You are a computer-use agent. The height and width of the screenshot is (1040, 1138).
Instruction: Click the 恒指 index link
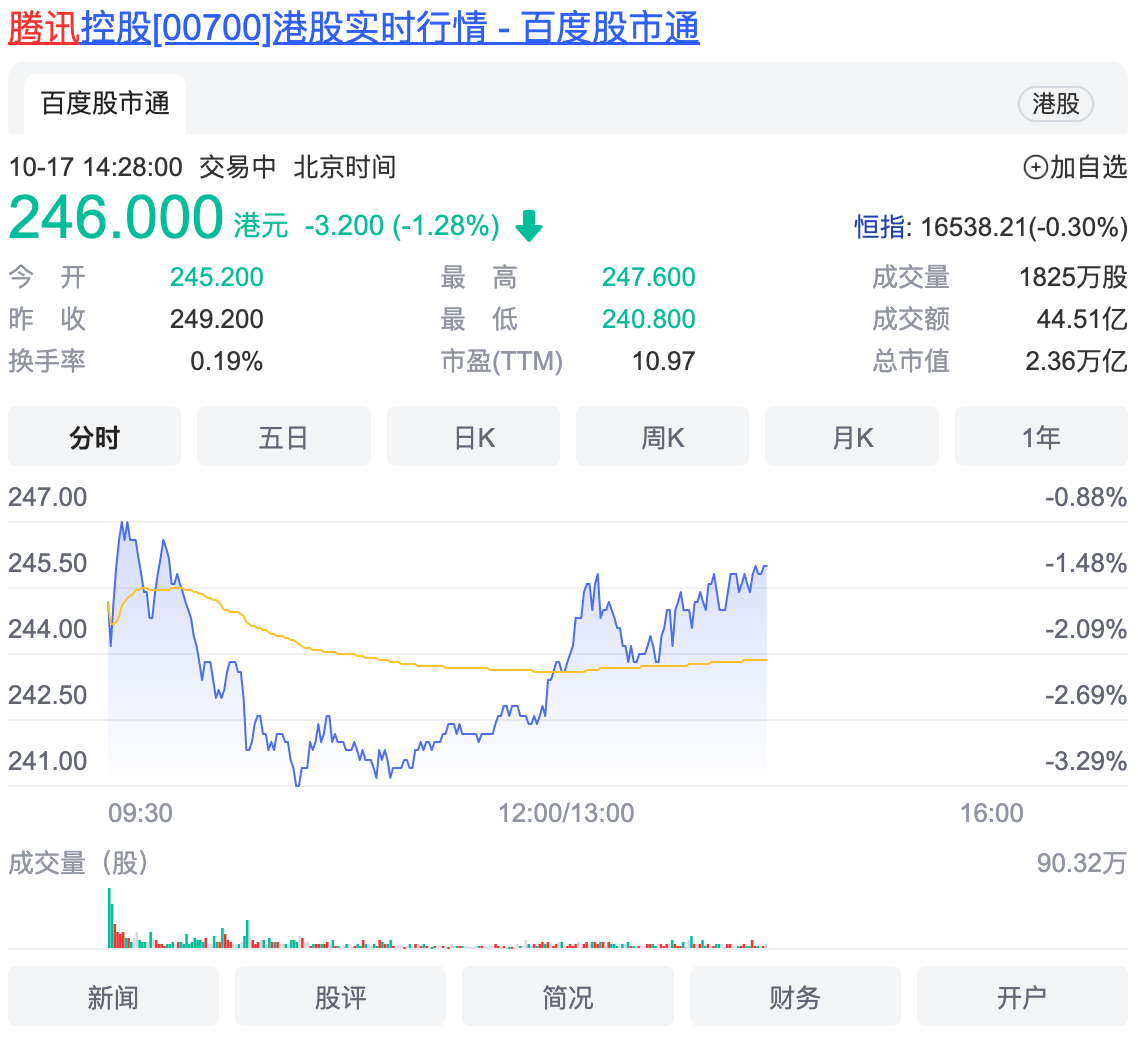[x=880, y=227]
